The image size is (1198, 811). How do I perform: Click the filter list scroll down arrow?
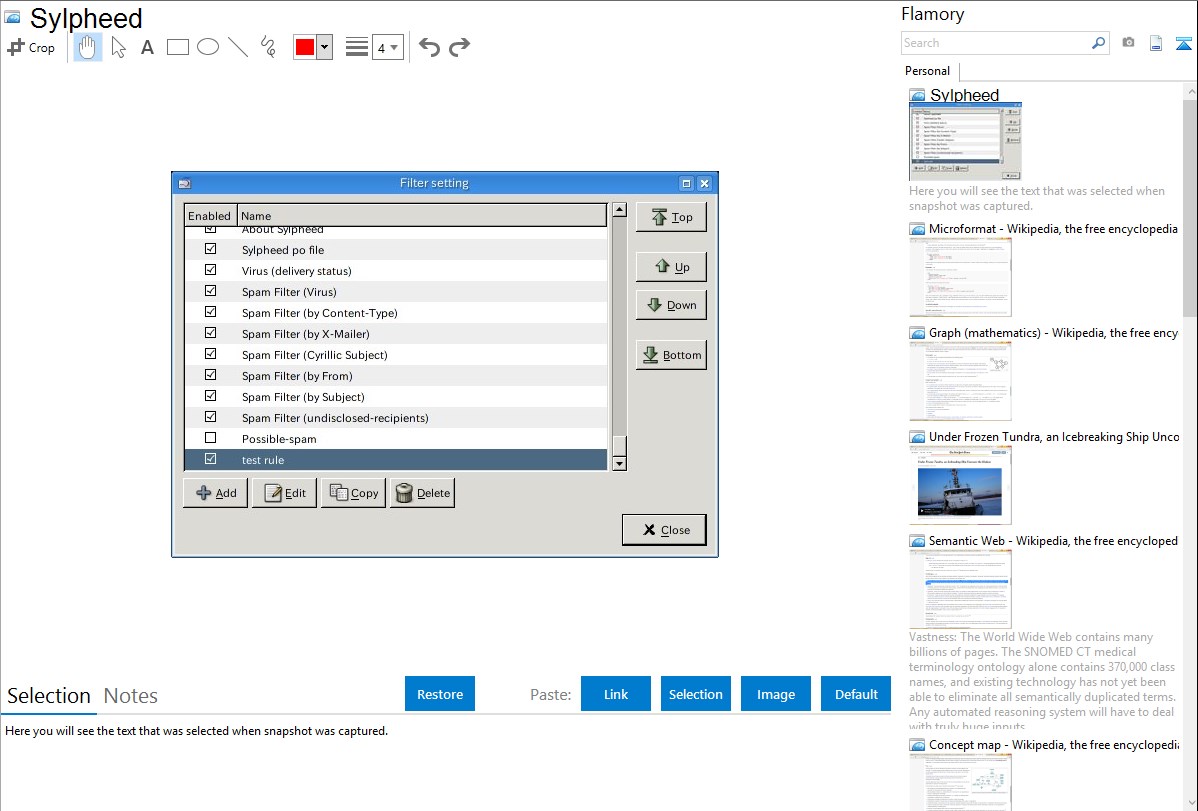[620, 463]
